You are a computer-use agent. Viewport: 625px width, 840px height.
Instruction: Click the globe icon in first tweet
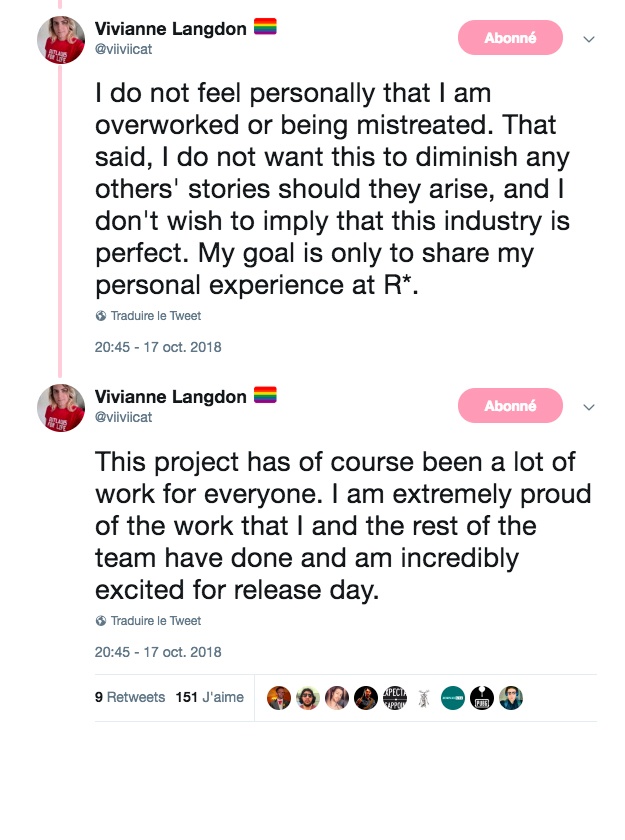pos(101,316)
